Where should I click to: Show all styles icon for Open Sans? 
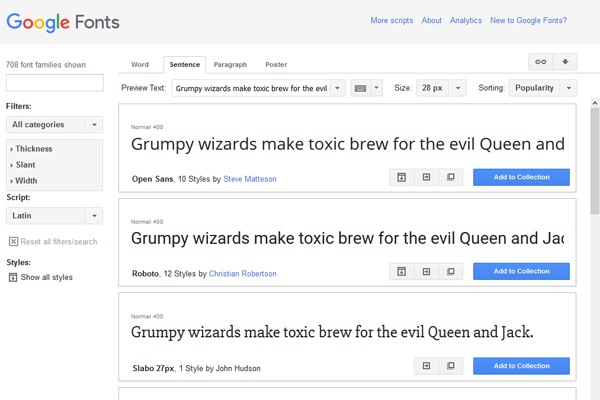point(401,177)
